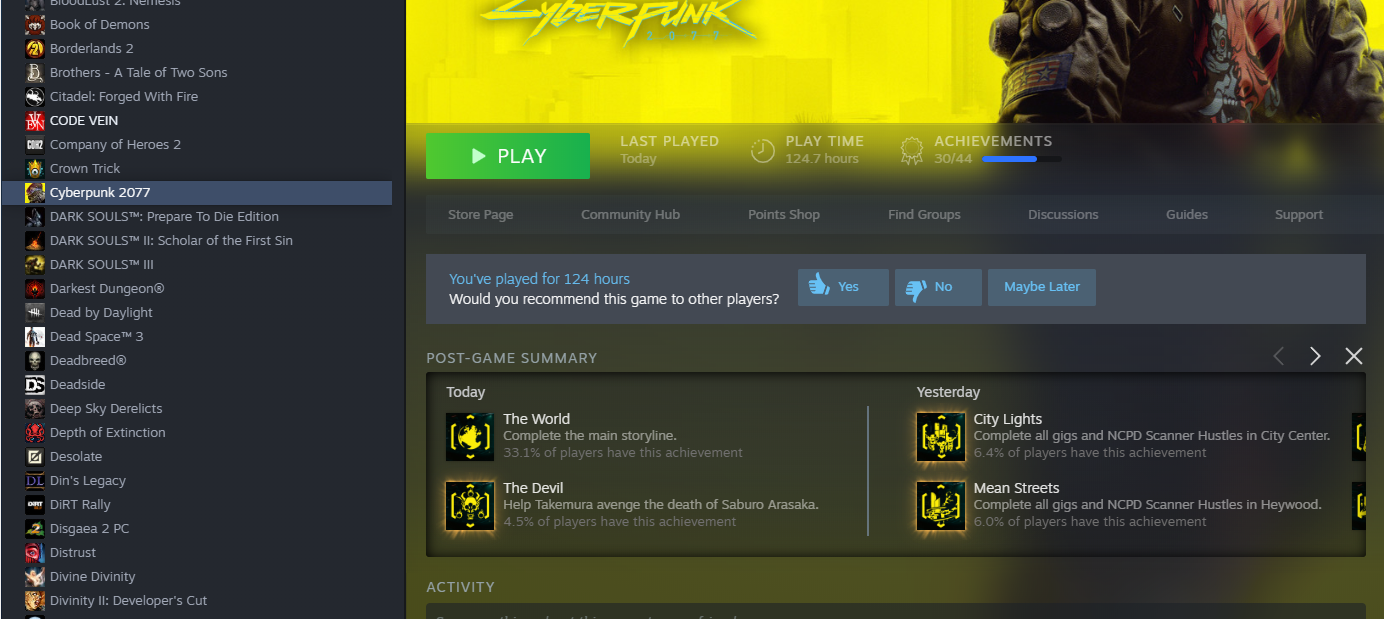The width and height of the screenshot is (1384, 619).
Task: Show the previous post-game summary page
Action: (1278, 356)
